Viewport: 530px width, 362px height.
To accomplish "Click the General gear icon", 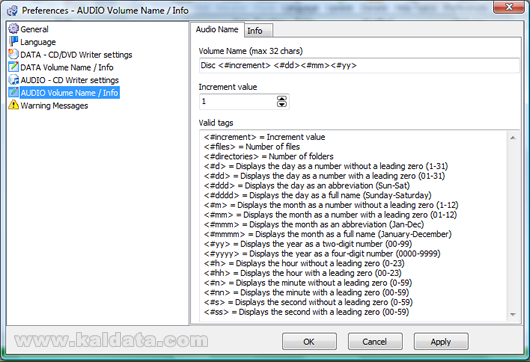I will (14, 29).
